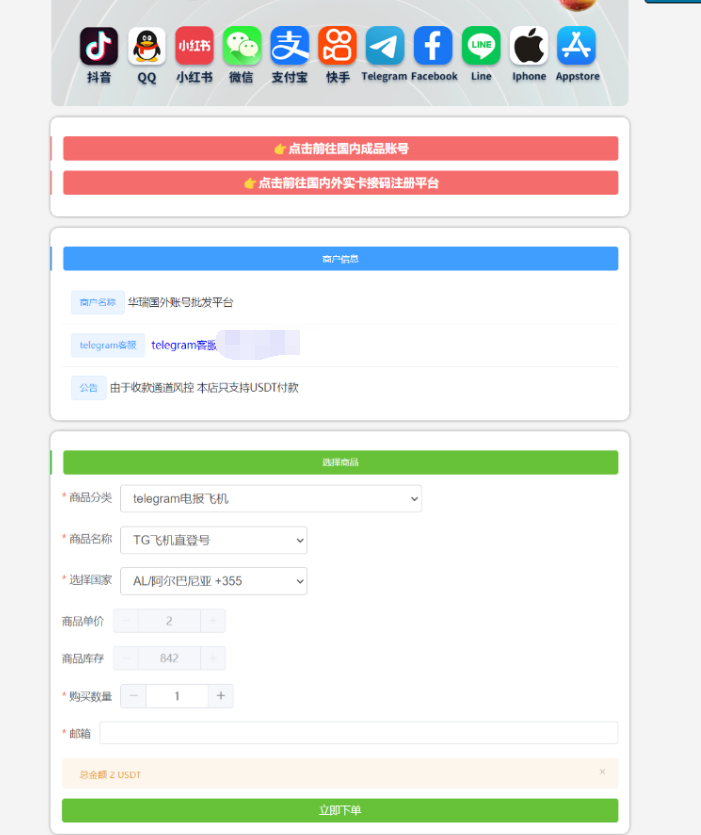Image resolution: width=701 pixels, height=835 pixels.
Task: Decrease 购买数量 with minus button
Action: (x=134, y=696)
